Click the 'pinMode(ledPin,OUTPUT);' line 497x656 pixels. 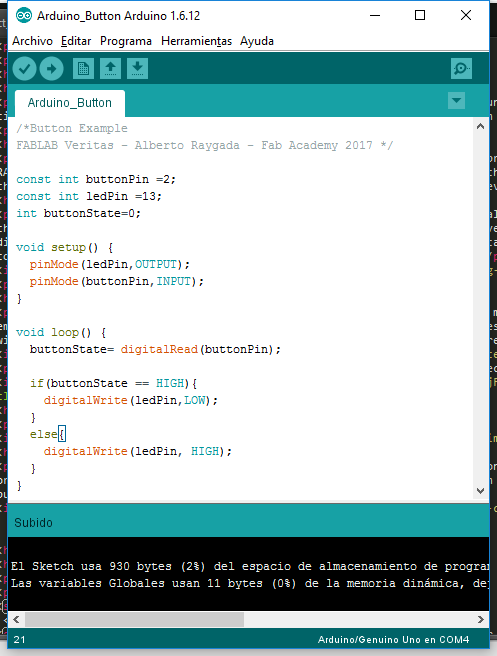110,264
